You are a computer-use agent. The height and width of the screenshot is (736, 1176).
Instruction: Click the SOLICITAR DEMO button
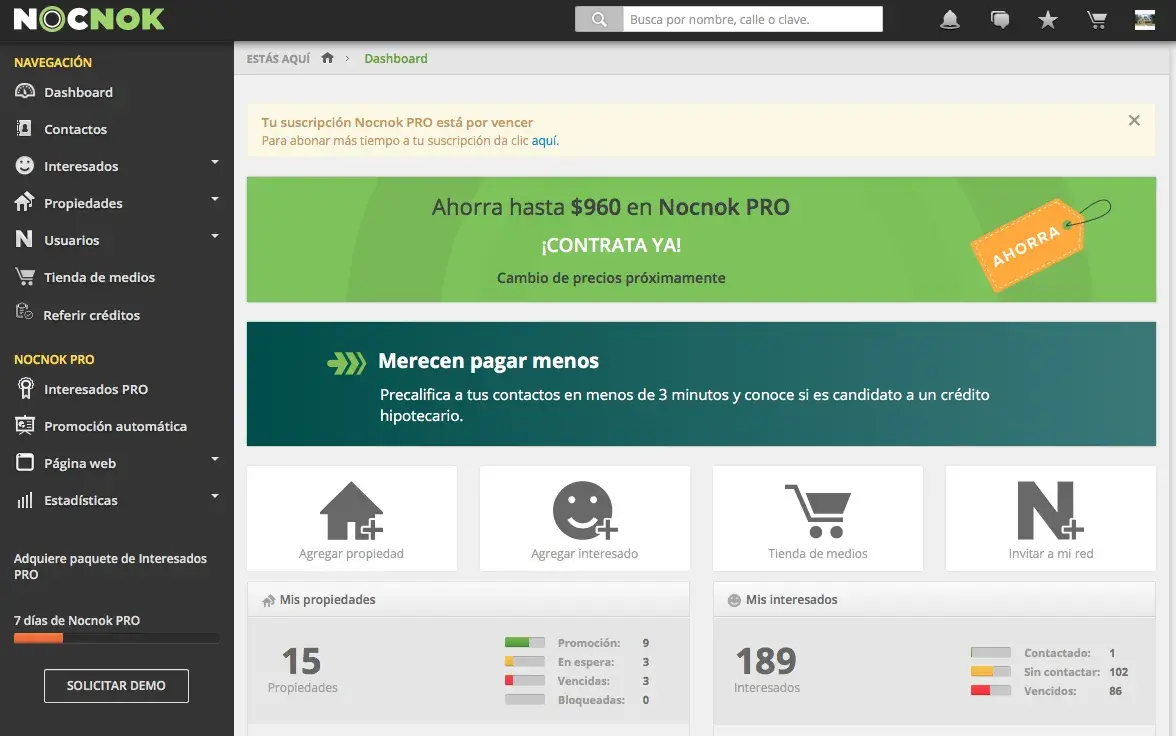point(116,686)
